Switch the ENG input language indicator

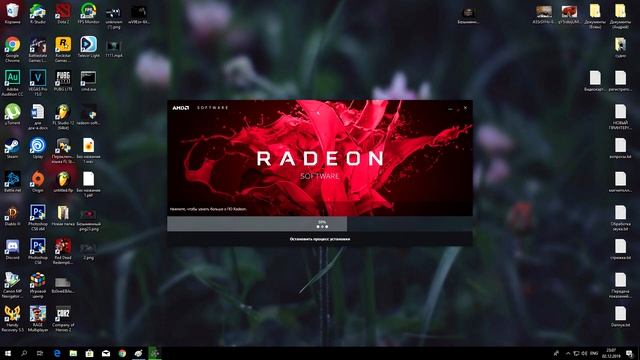click(594, 353)
